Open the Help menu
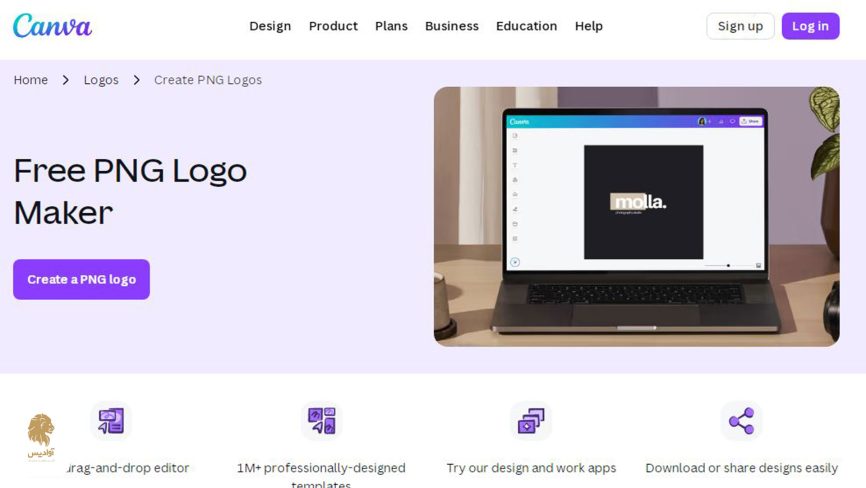 [589, 26]
